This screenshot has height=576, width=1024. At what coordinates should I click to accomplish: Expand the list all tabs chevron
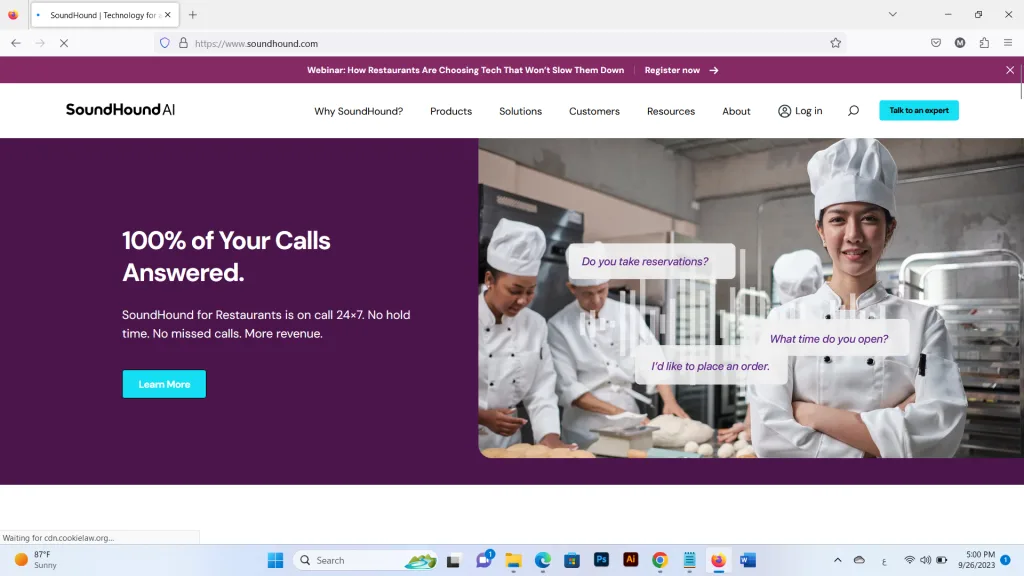coord(892,14)
